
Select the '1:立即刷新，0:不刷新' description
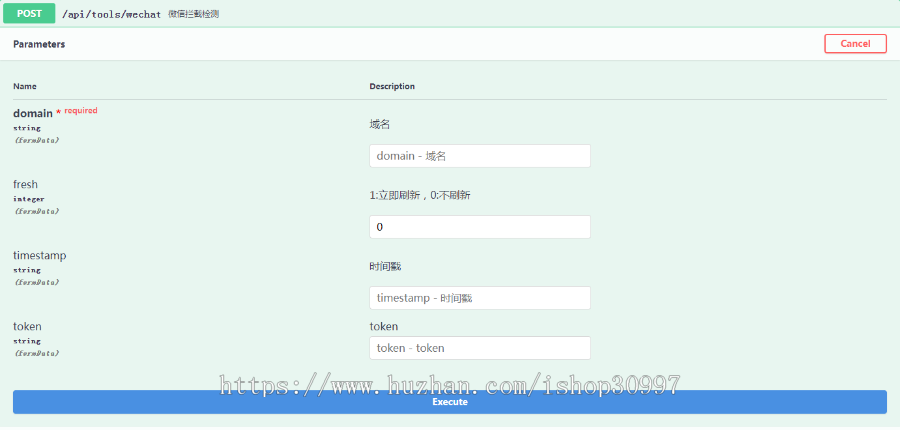(x=420, y=195)
